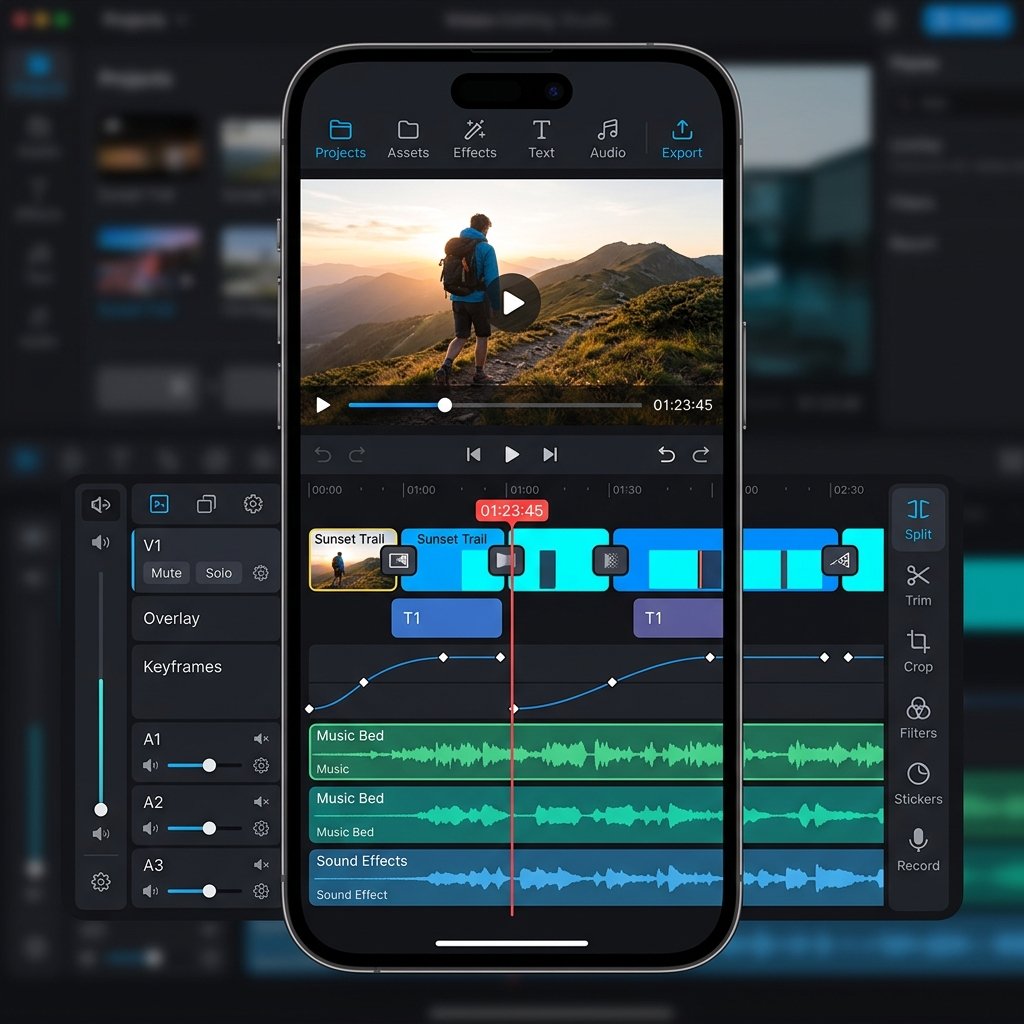
Task: Mute track A2 with speaker-x icon
Action: 261,801
